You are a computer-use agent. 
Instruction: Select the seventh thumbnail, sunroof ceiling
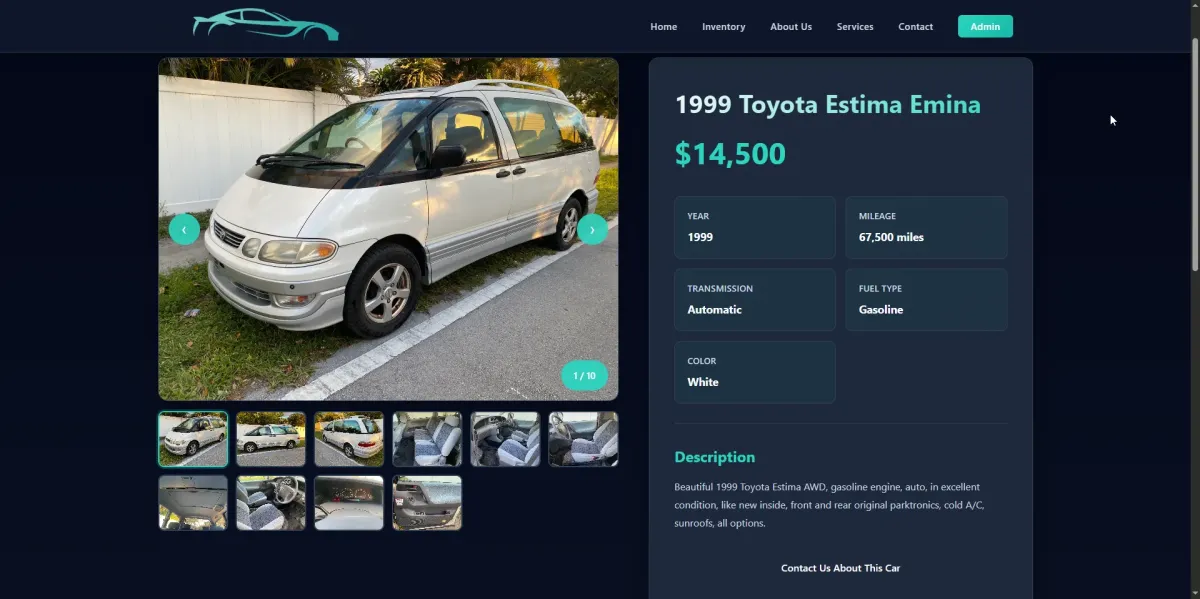point(193,502)
